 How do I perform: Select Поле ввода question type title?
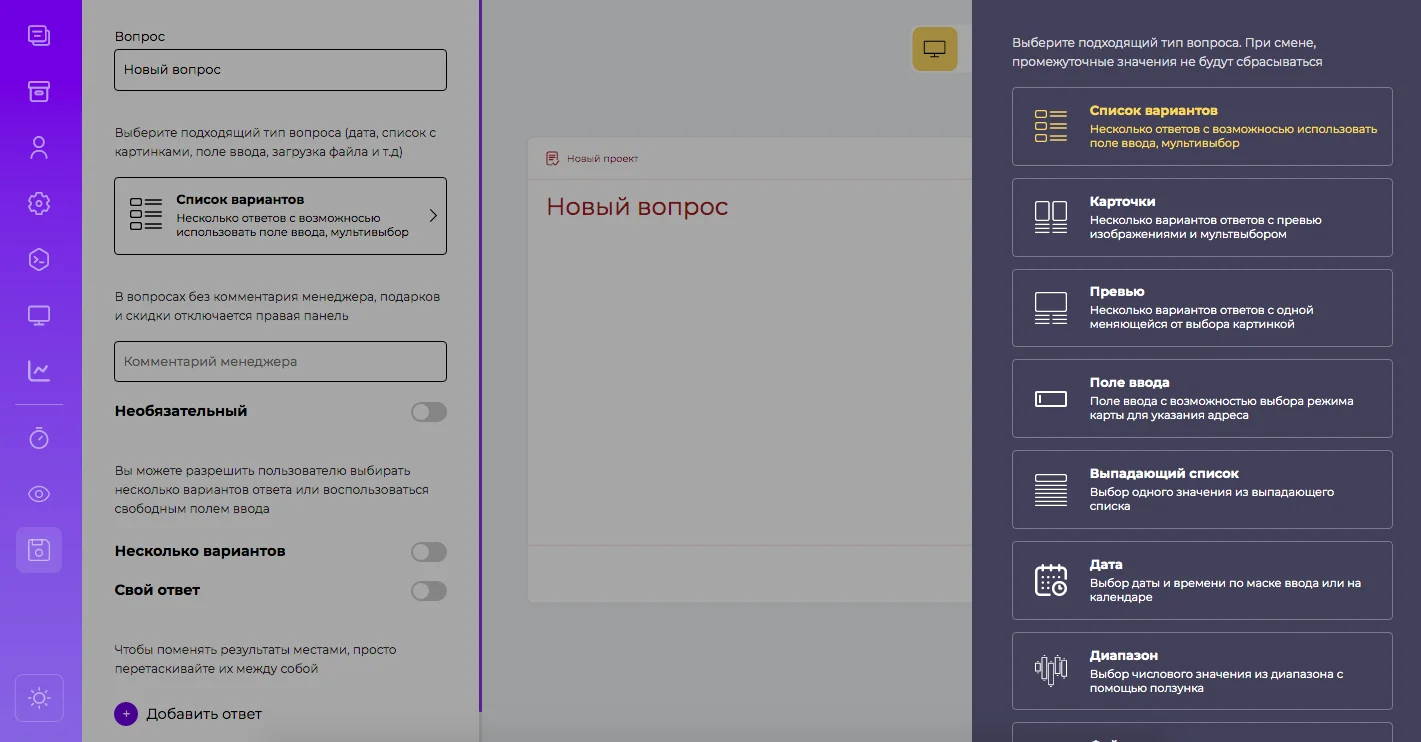(1129, 383)
